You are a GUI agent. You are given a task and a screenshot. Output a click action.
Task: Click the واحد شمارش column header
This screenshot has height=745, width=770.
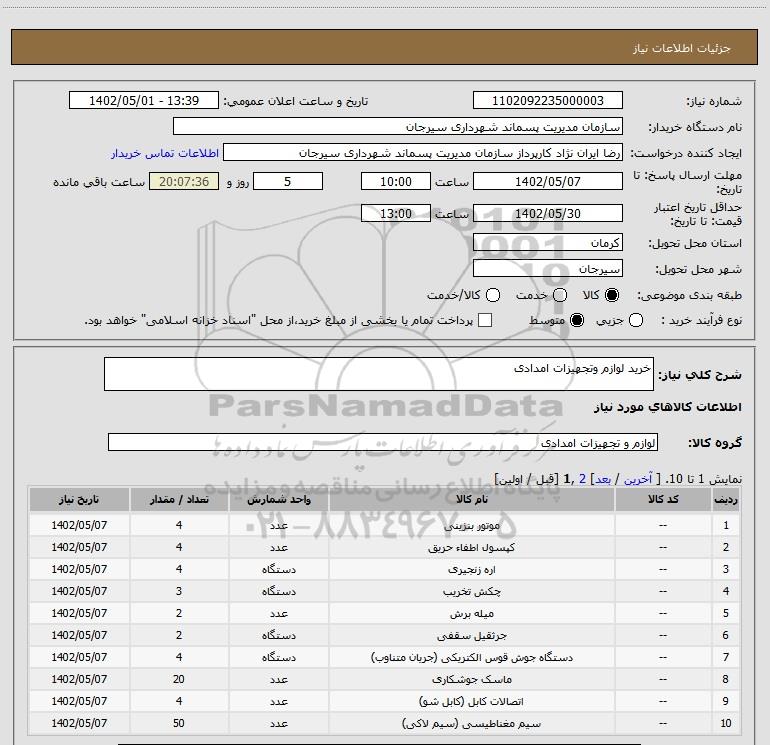pos(278,499)
